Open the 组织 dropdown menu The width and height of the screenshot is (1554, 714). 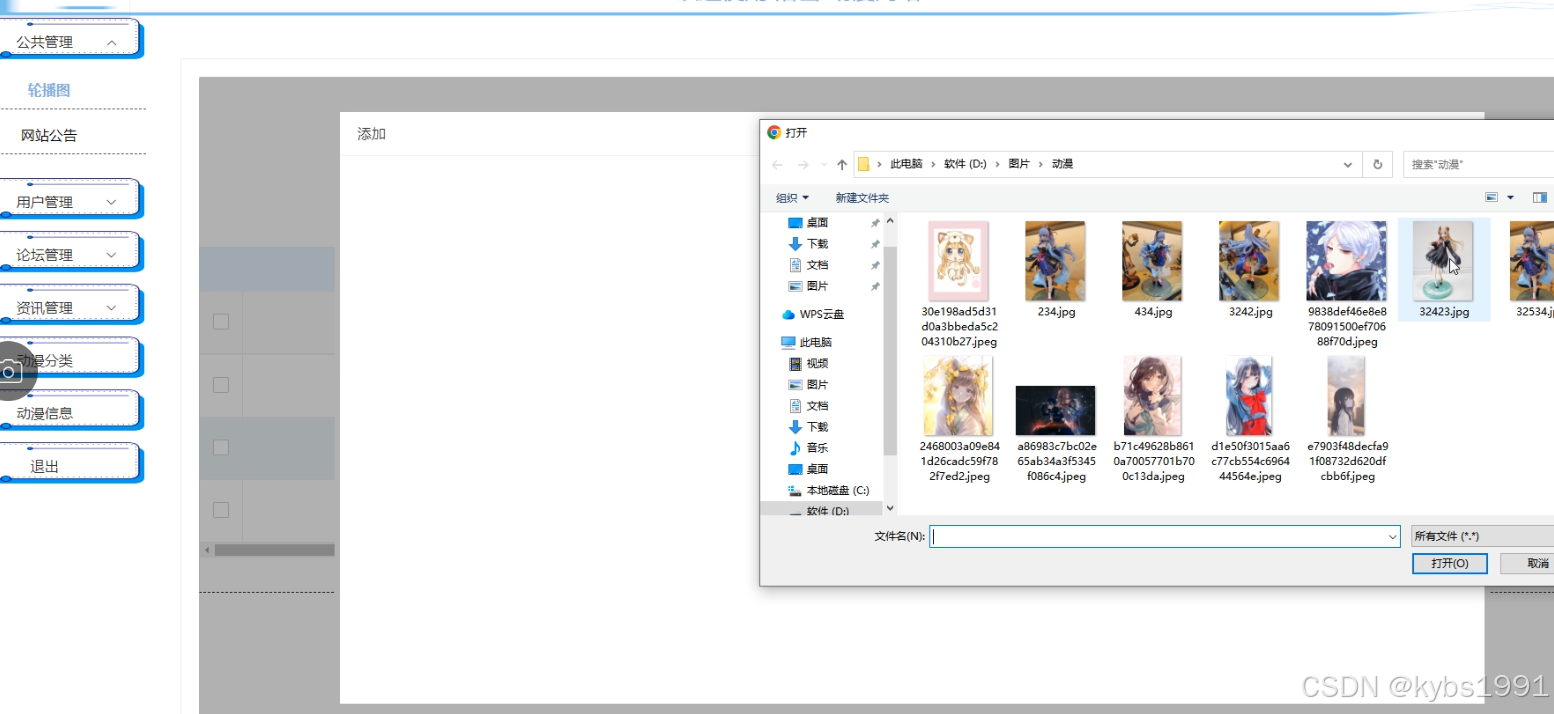click(792, 198)
